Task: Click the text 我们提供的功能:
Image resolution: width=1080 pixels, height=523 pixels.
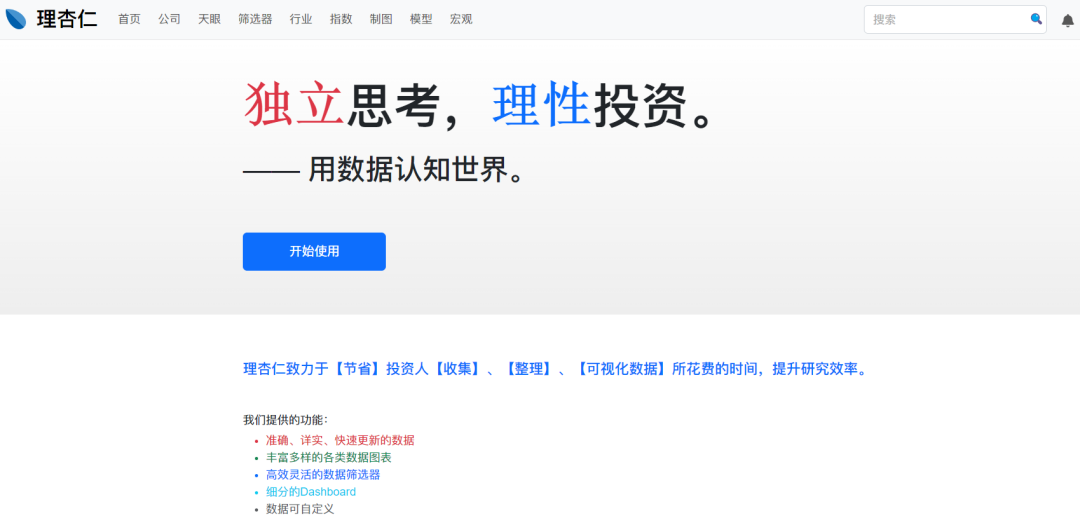Action: [286, 420]
